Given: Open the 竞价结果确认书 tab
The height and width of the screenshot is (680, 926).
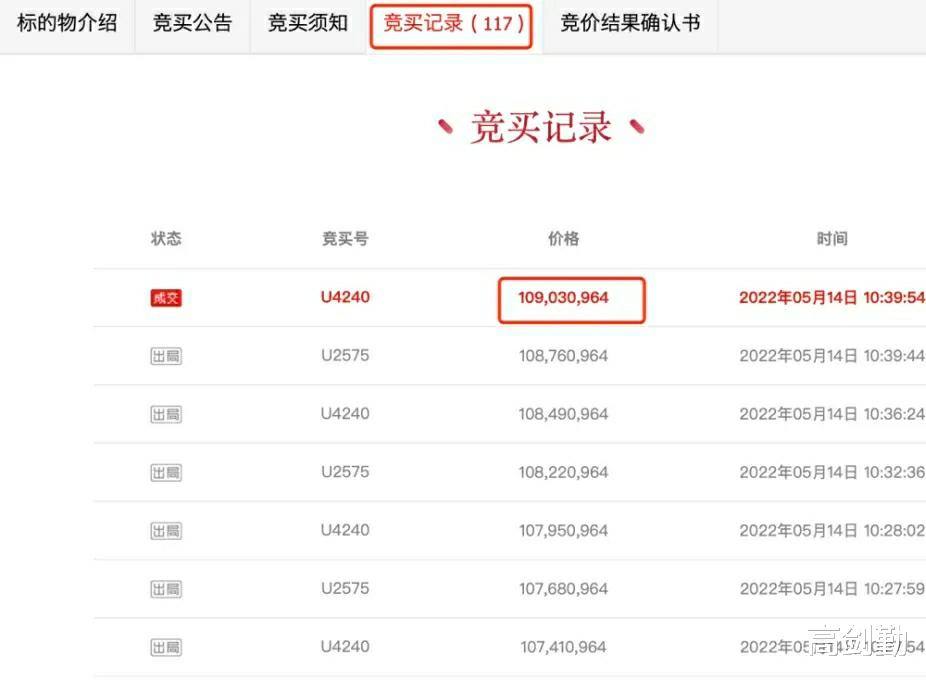Looking at the screenshot, I should pyautogui.click(x=629, y=25).
